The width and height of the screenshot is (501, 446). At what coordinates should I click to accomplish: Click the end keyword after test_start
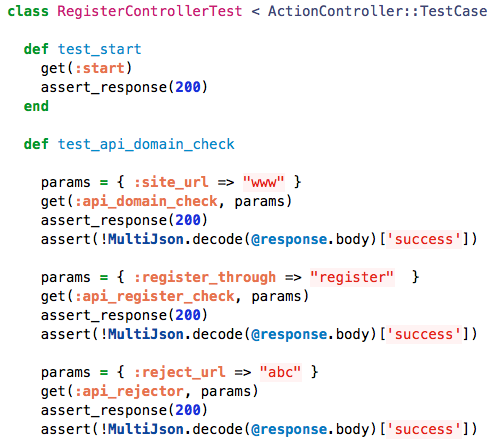tap(36, 106)
